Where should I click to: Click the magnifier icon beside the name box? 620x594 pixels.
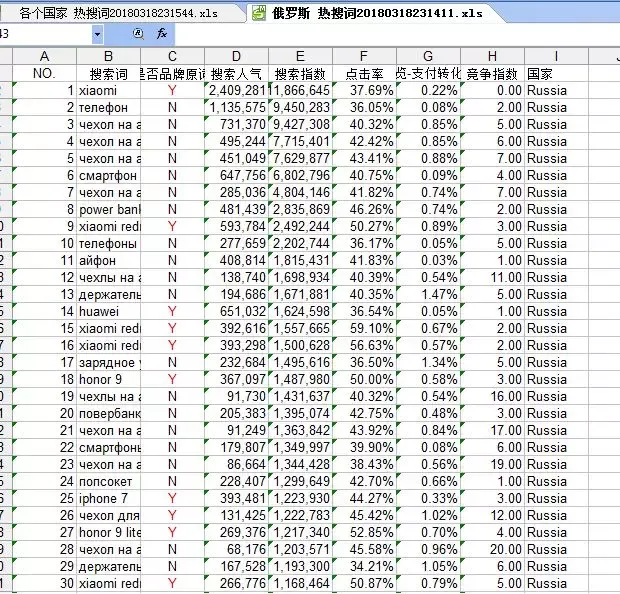(138, 34)
